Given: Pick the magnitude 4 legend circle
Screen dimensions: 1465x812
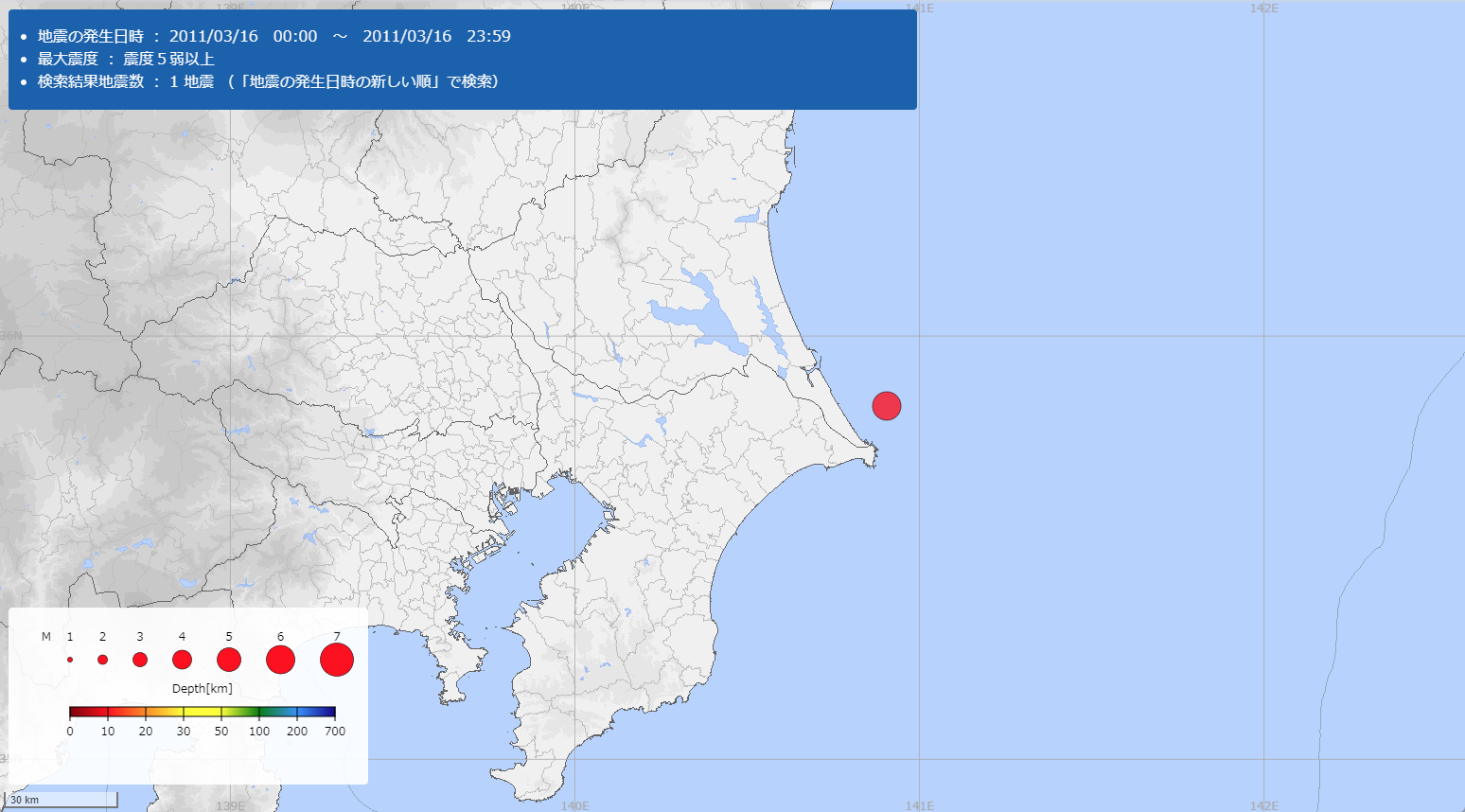Looking at the screenshot, I should coord(182,660).
